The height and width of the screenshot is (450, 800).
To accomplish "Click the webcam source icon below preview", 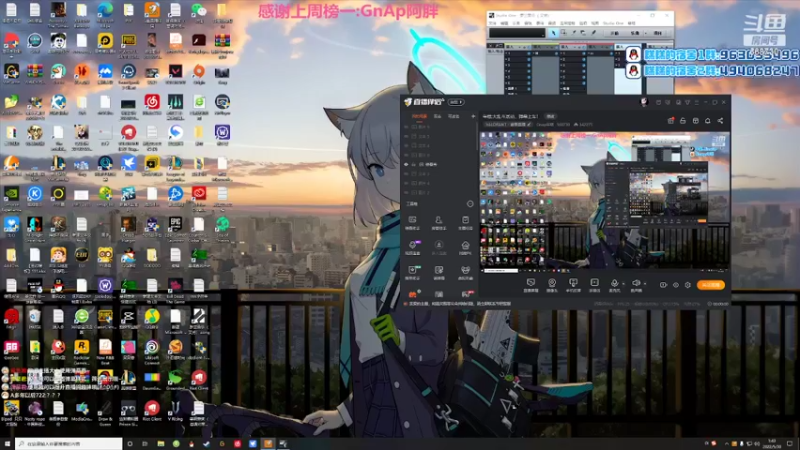I will point(552,283).
